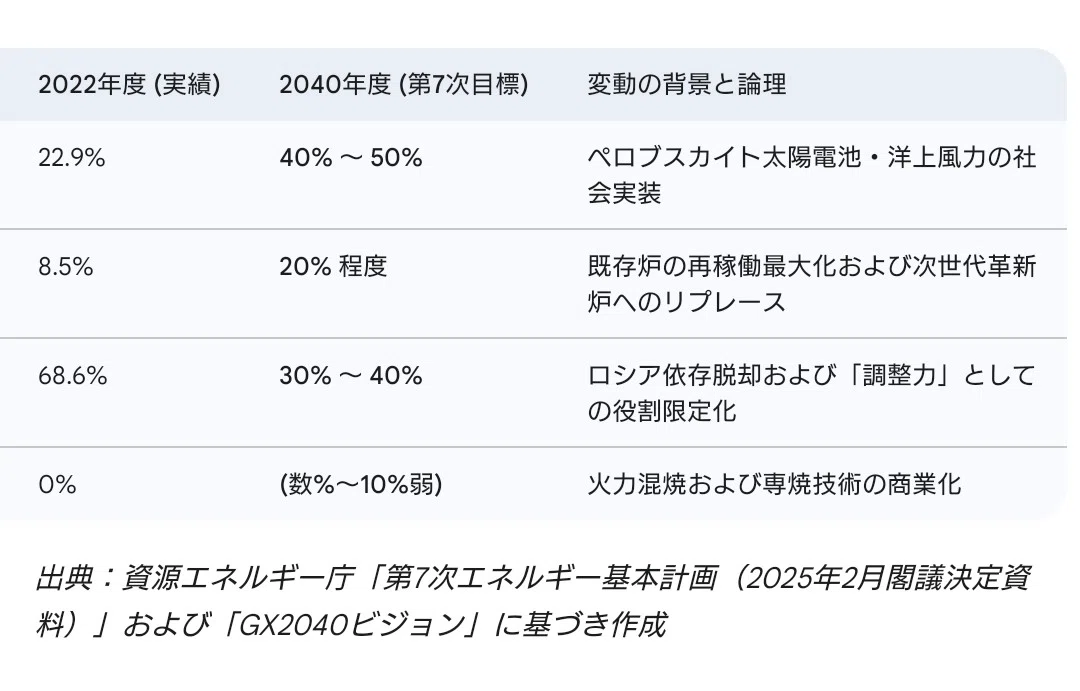Image resolution: width=1080 pixels, height=691 pixels.
Task: Select the 0% cell
Action: (57, 485)
